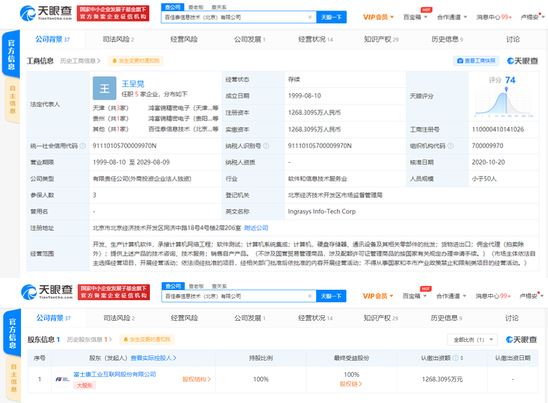Switch to the top 讨论 tab
This screenshot has width=548, height=403.
(x=513, y=39)
